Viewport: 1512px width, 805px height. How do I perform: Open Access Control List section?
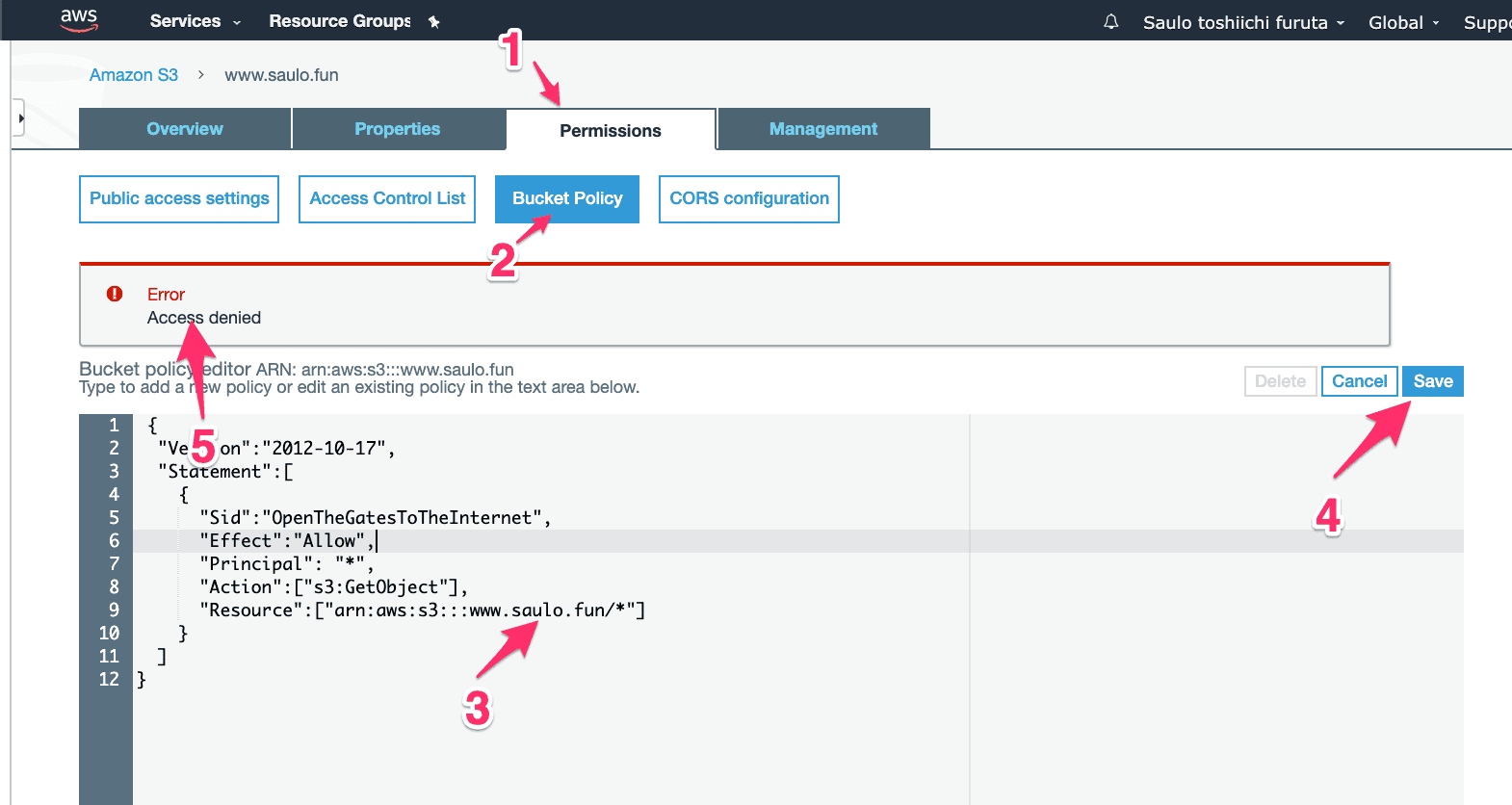387,198
